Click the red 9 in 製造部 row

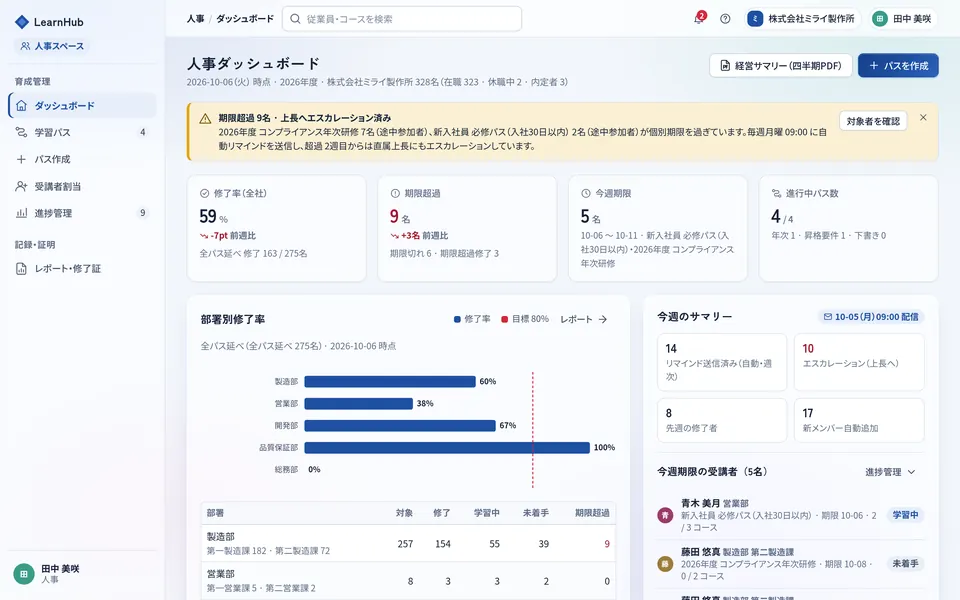tap(607, 544)
